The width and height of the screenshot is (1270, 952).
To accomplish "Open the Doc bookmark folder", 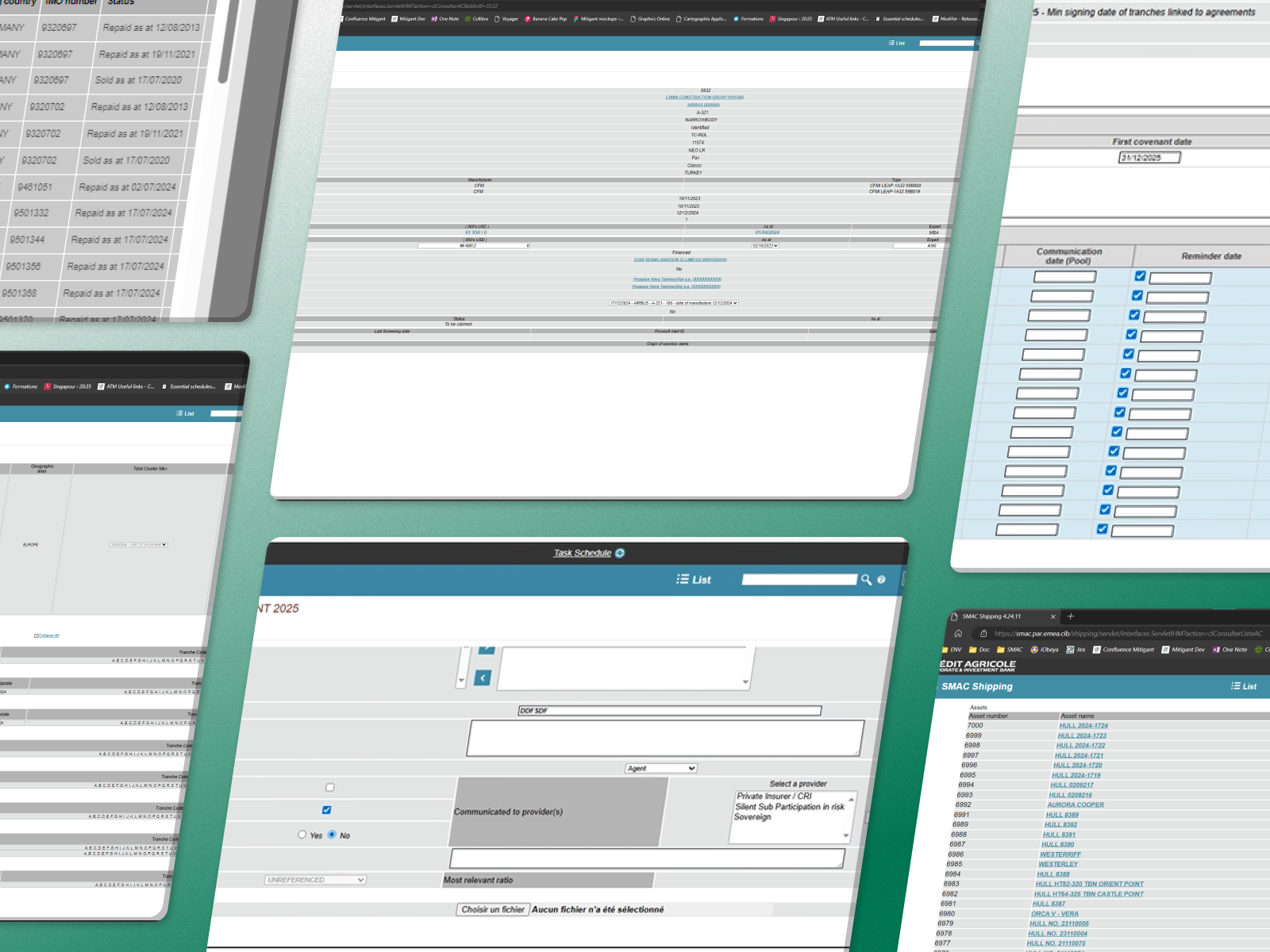I will pos(979,650).
